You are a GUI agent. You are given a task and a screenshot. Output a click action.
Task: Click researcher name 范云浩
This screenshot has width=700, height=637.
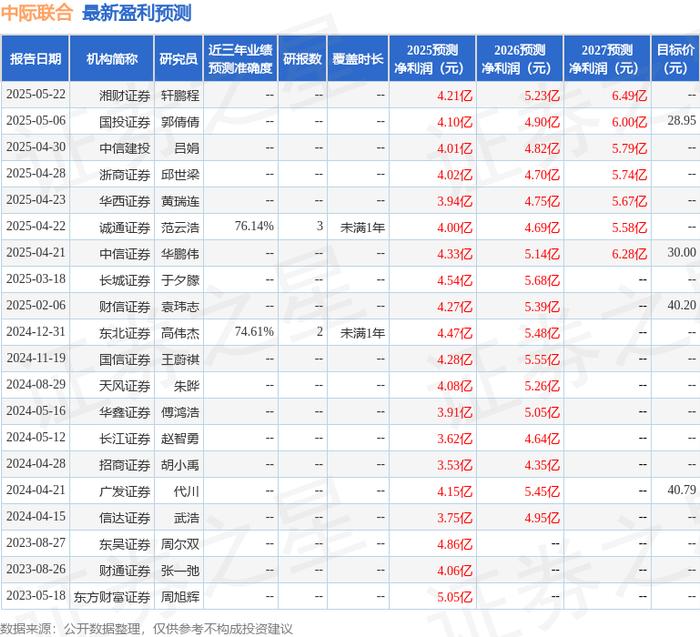coord(180,227)
